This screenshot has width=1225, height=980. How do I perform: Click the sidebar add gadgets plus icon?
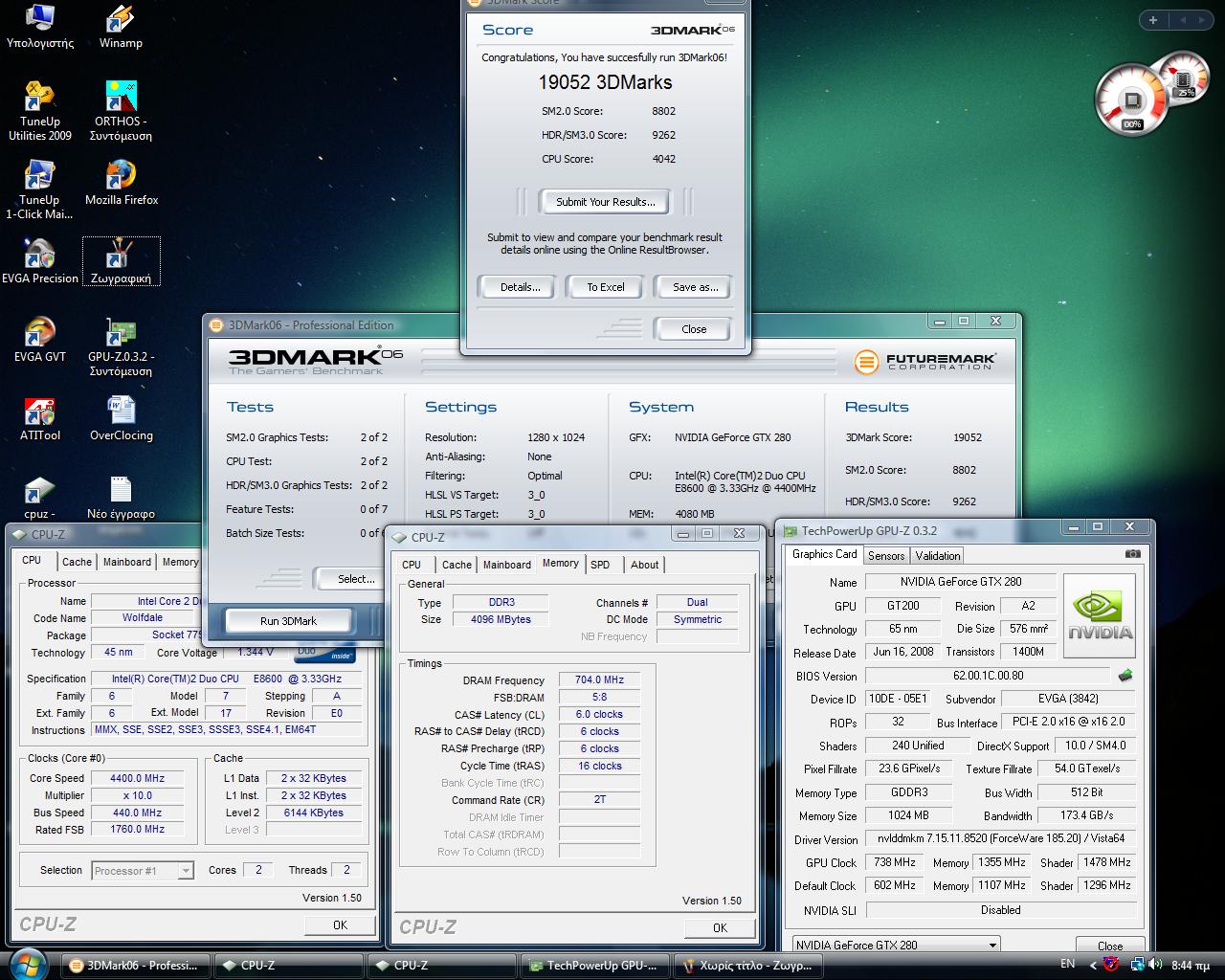pyautogui.click(x=1153, y=20)
